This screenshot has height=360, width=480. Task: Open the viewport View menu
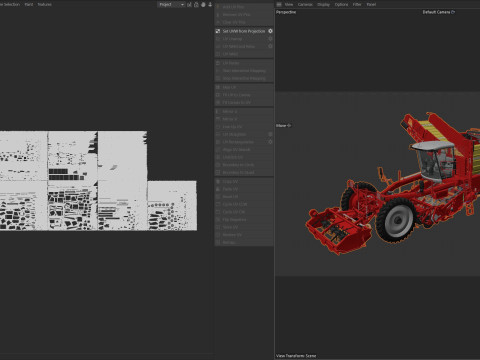coord(289,4)
